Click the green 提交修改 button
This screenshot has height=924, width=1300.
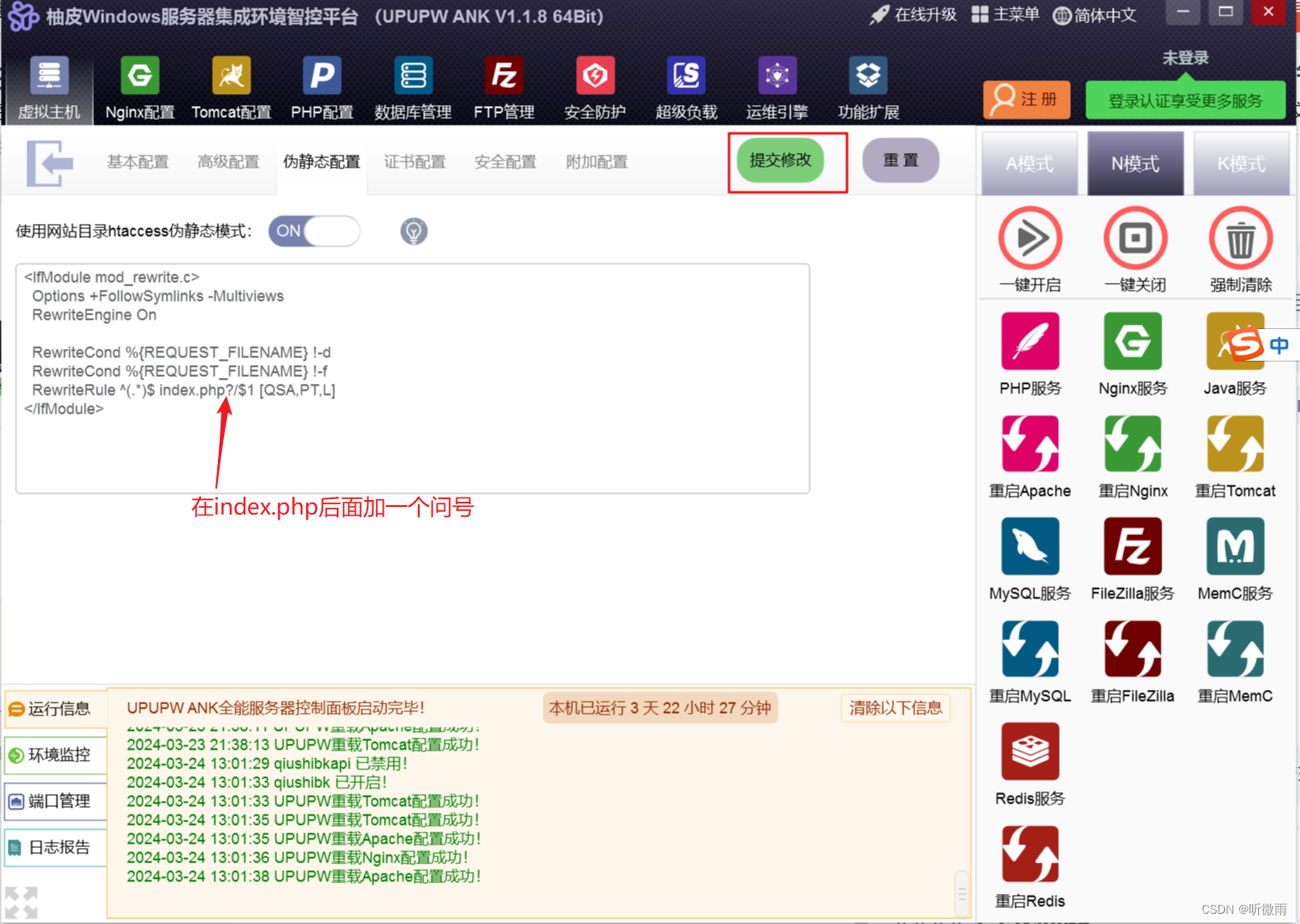[780, 161]
